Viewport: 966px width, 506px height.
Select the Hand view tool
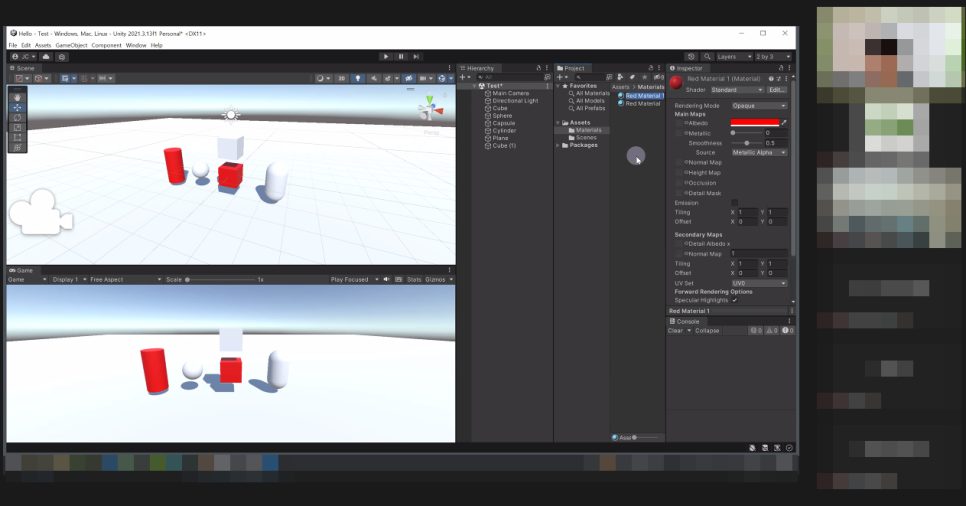[x=17, y=97]
